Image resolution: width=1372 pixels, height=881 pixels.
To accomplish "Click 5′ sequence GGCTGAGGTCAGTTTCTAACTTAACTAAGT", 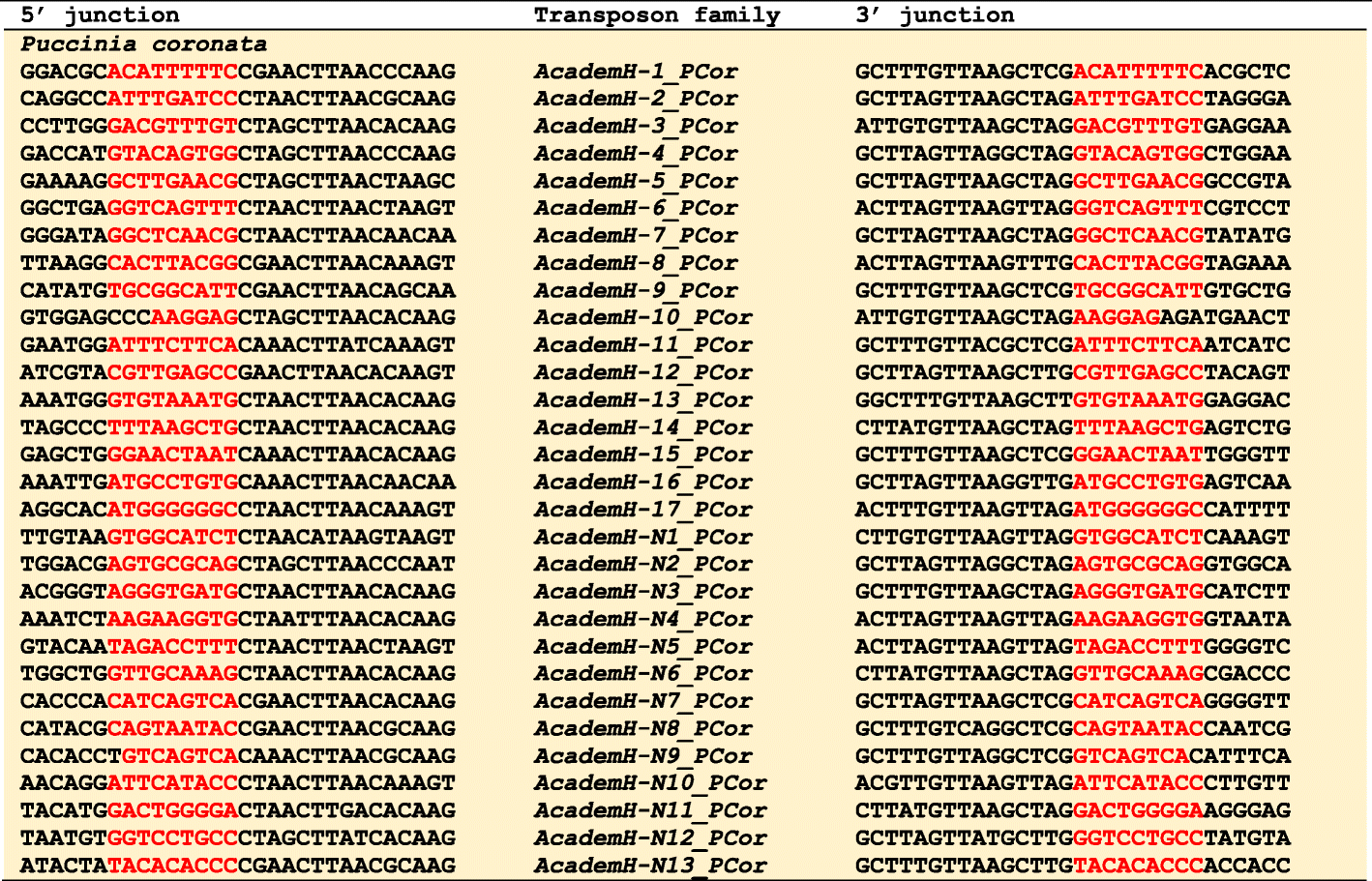I will click(x=238, y=208).
